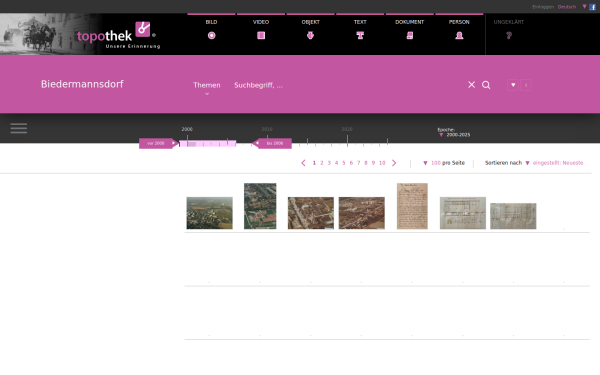Clear the search with X icon
The height and width of the screenshot is (375, 600).
471,85
